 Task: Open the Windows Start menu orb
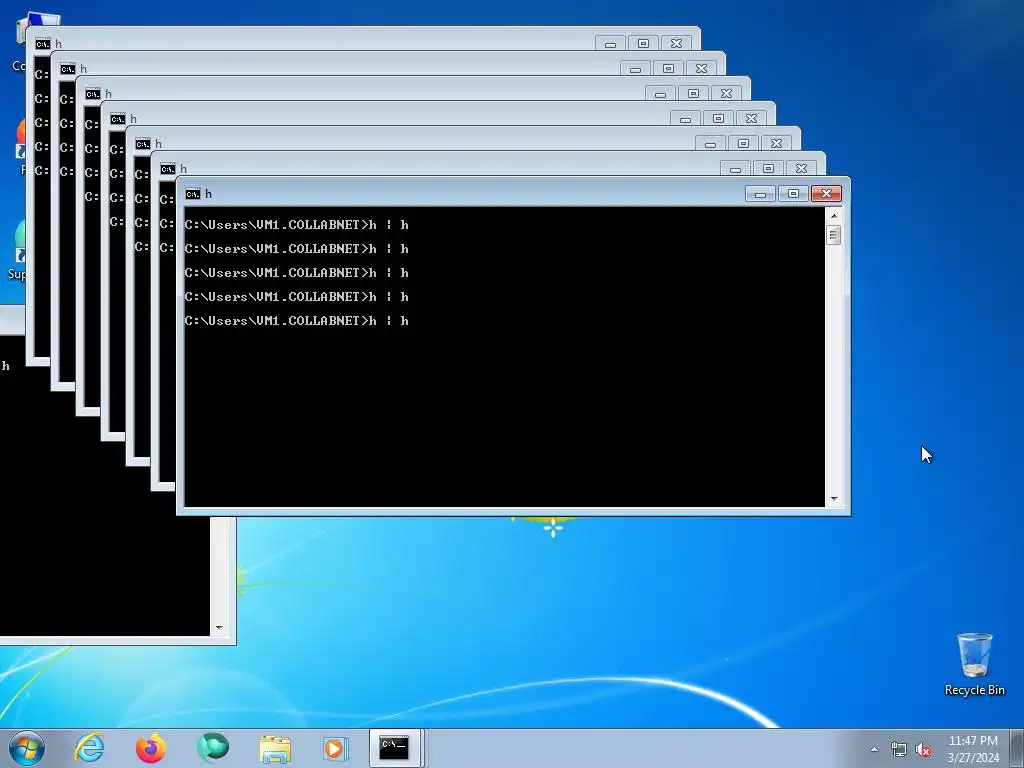[x=27, y=748]
